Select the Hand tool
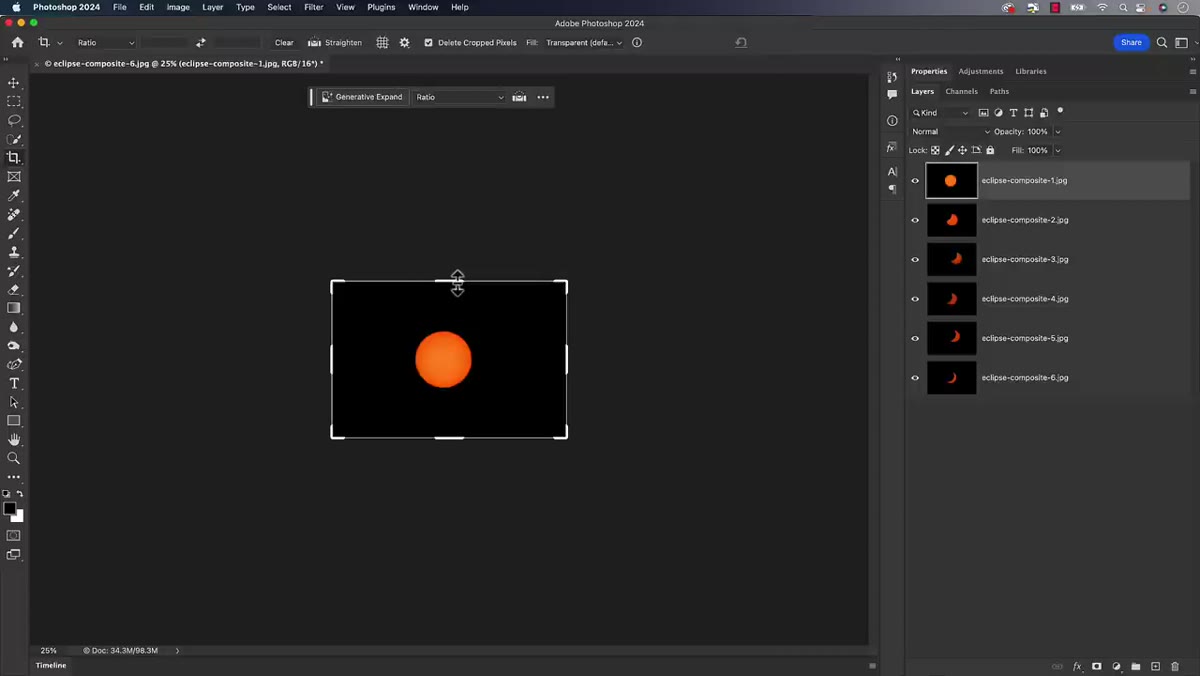 [14, 439]
